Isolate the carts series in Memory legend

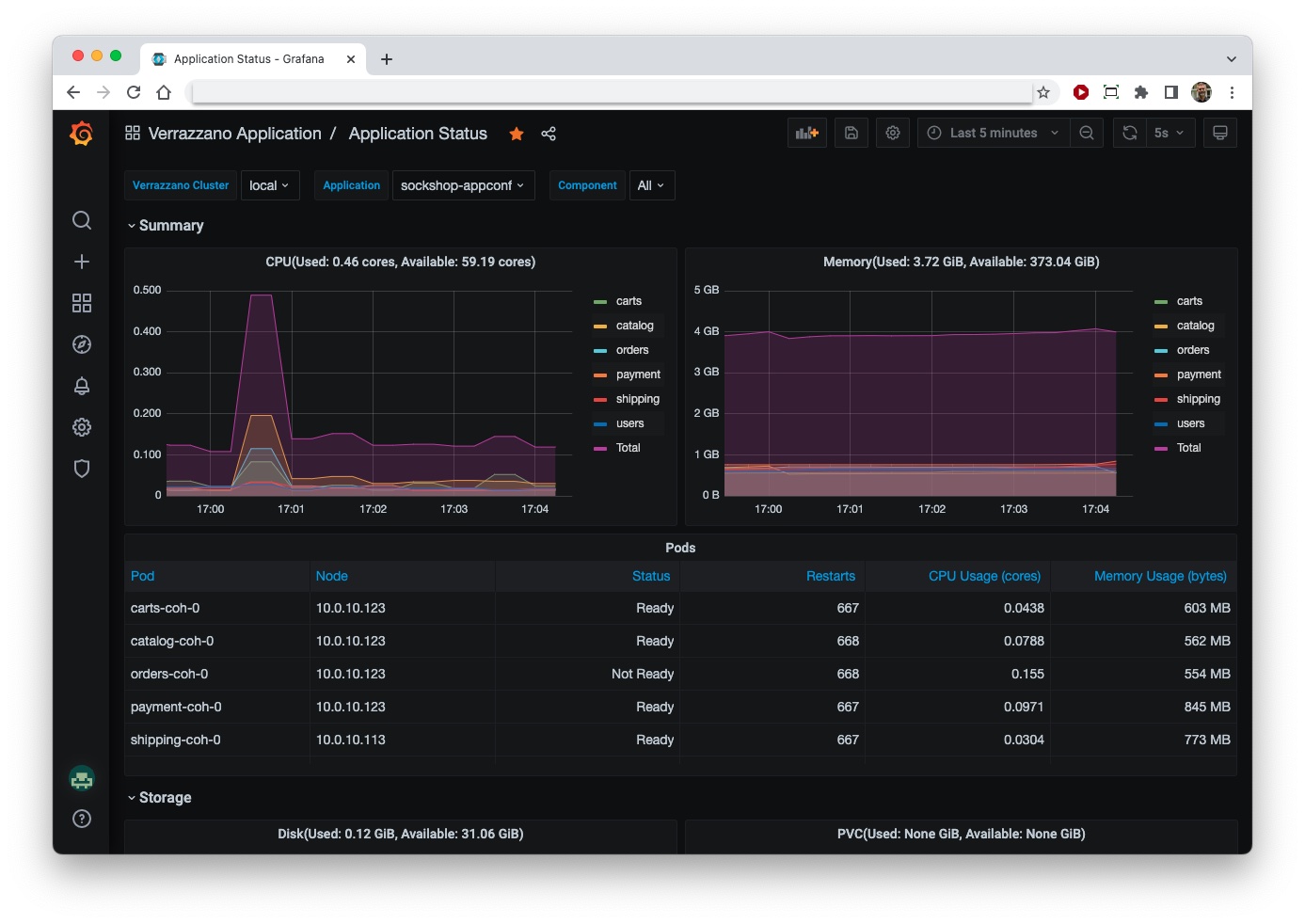tap(1189, 300)
